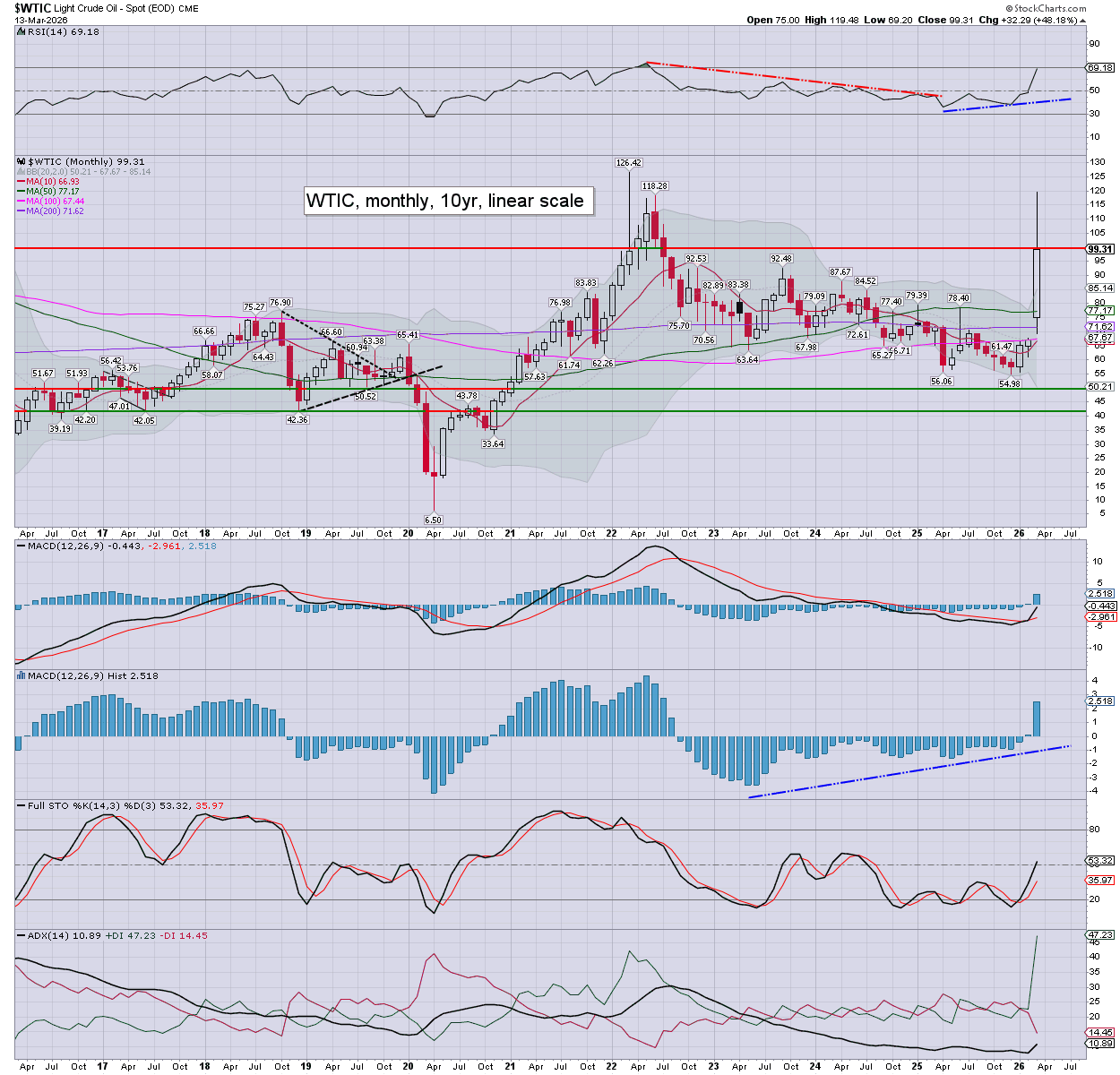The image size is (1120, 1075).
Task: Click the 47.23 +DI value axis tag
Action: 1099,934
